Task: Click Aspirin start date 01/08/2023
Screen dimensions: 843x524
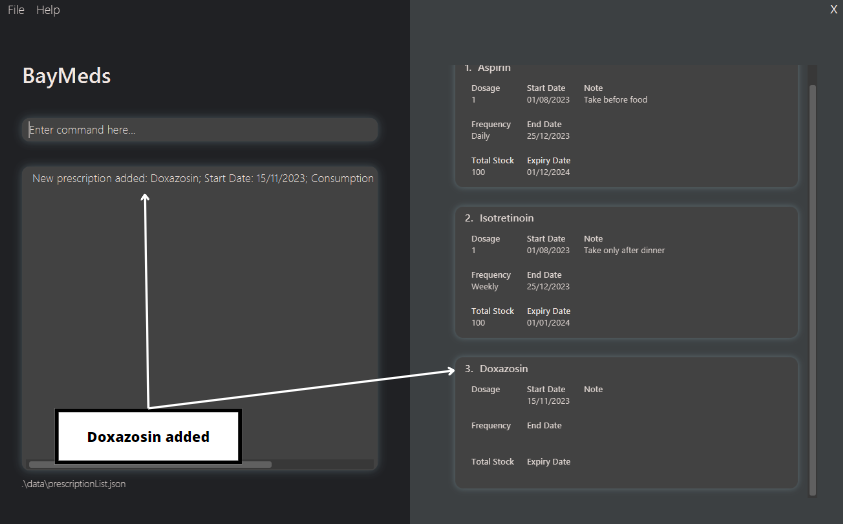Action: coord(548,100)
